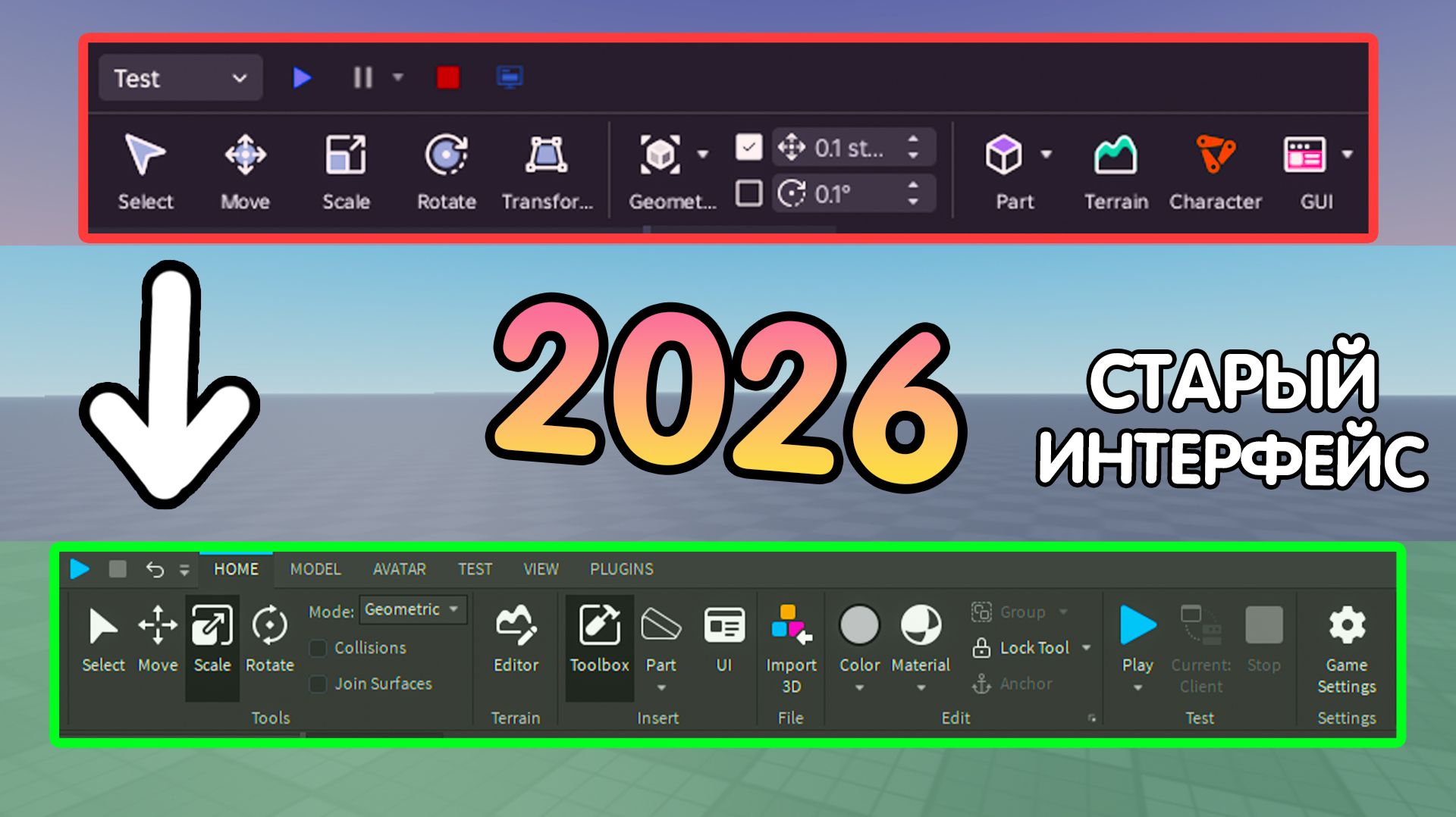Undo with the curved arrow icon
This screenshot has height=817, width=1456.
(x=155, y=568)
